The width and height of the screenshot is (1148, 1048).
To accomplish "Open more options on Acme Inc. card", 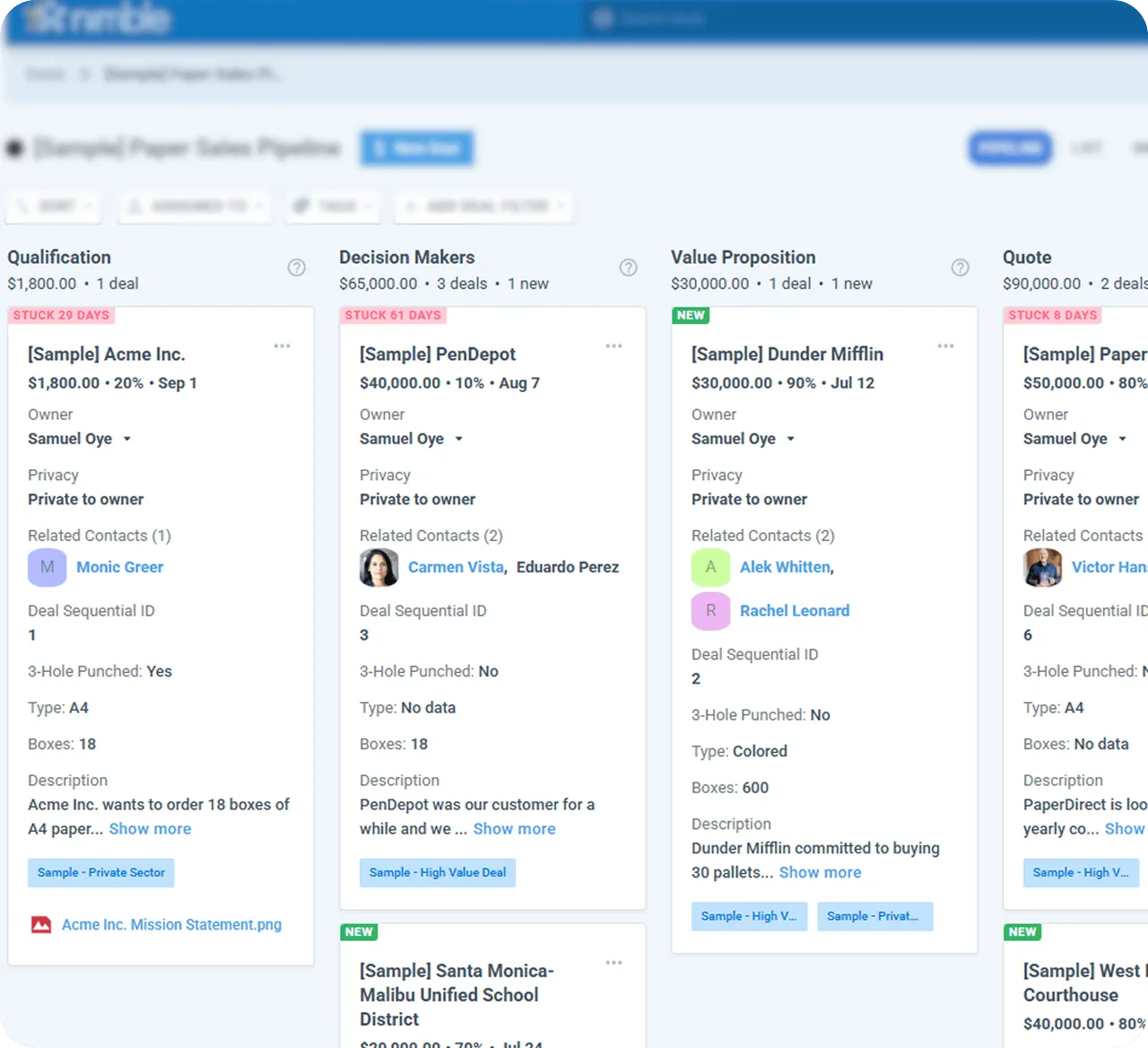I will [x=283, y=345].
